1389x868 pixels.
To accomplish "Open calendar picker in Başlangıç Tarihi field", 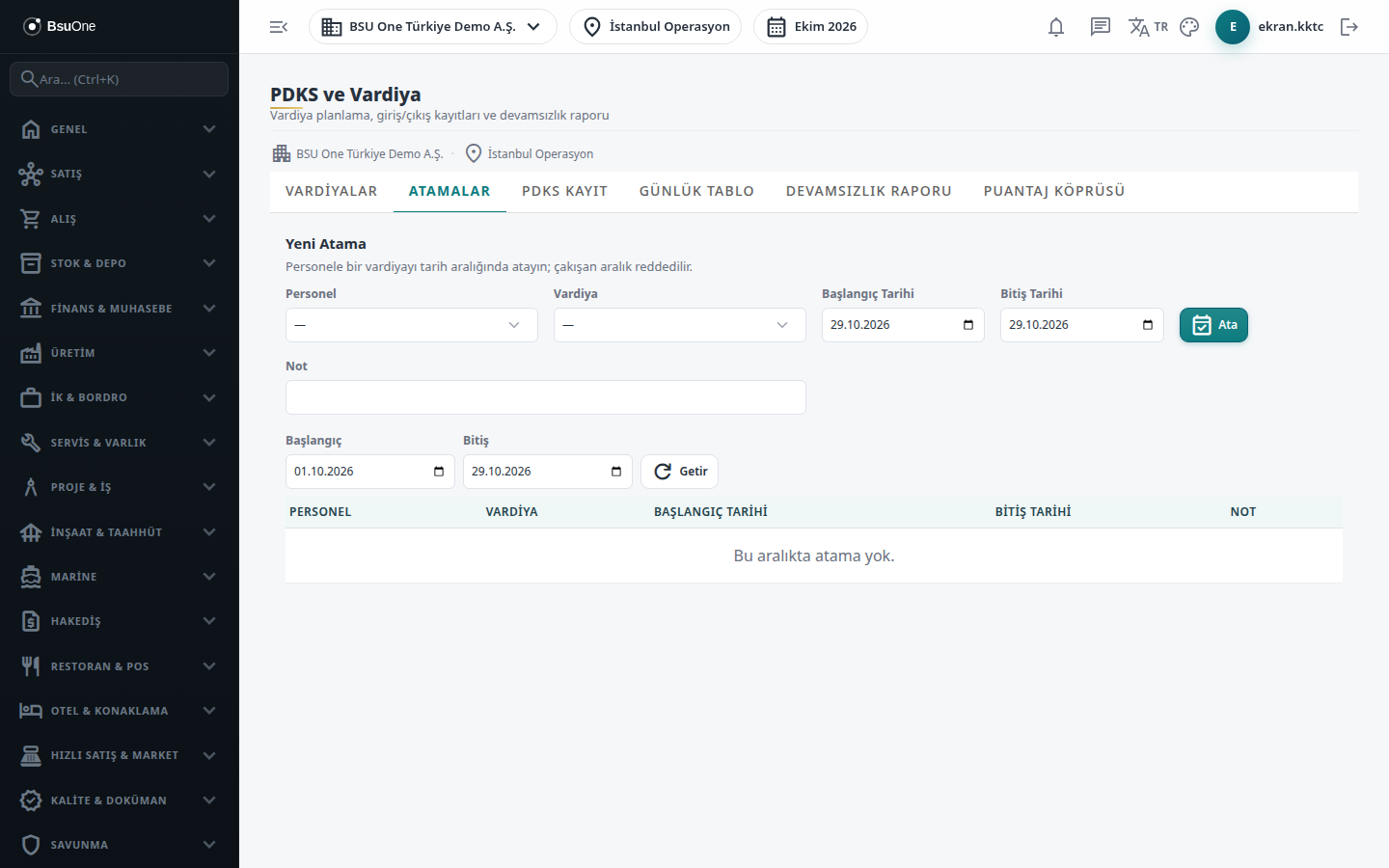I will 968,325.
